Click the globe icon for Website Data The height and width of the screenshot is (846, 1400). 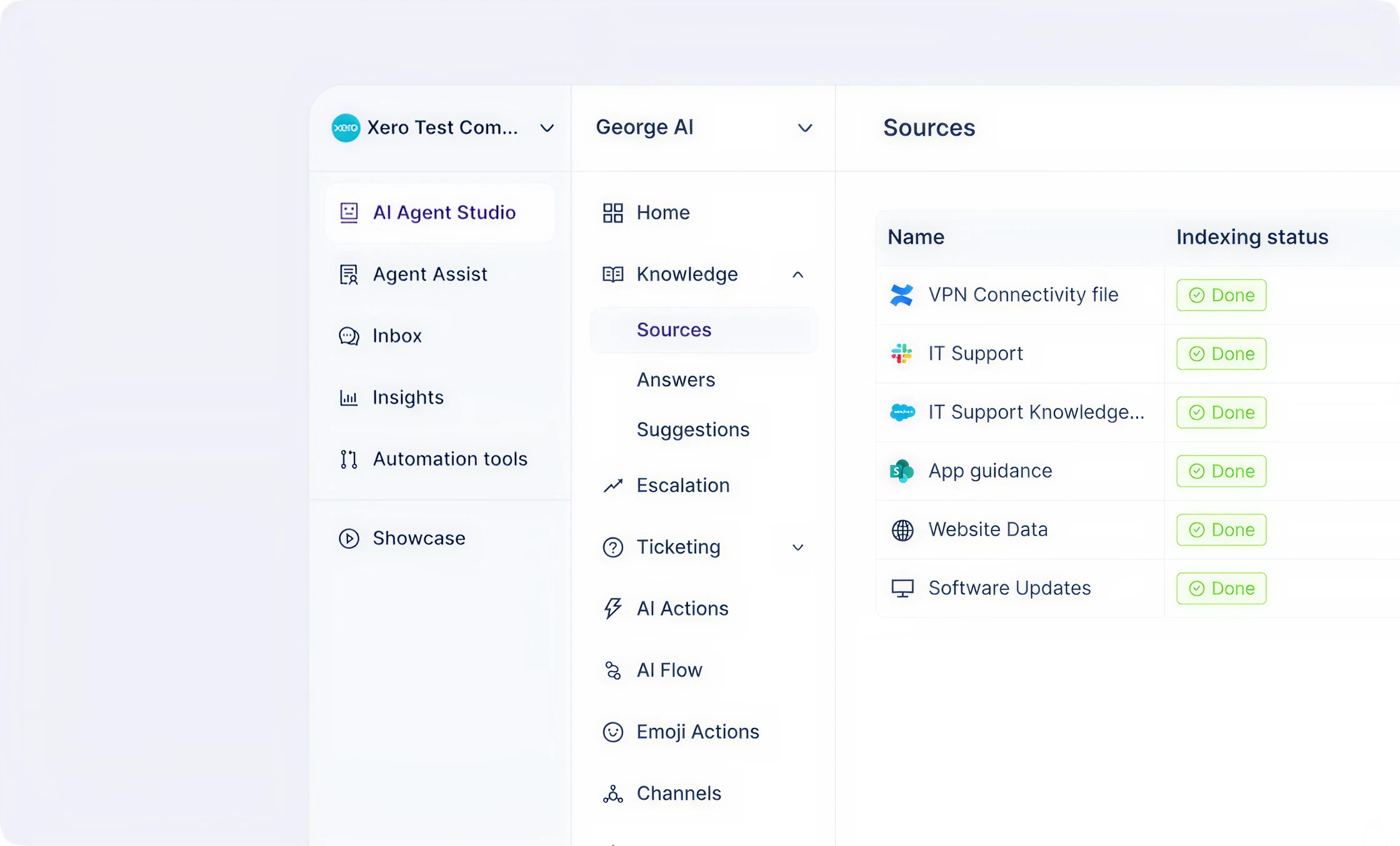coord(902,530)
